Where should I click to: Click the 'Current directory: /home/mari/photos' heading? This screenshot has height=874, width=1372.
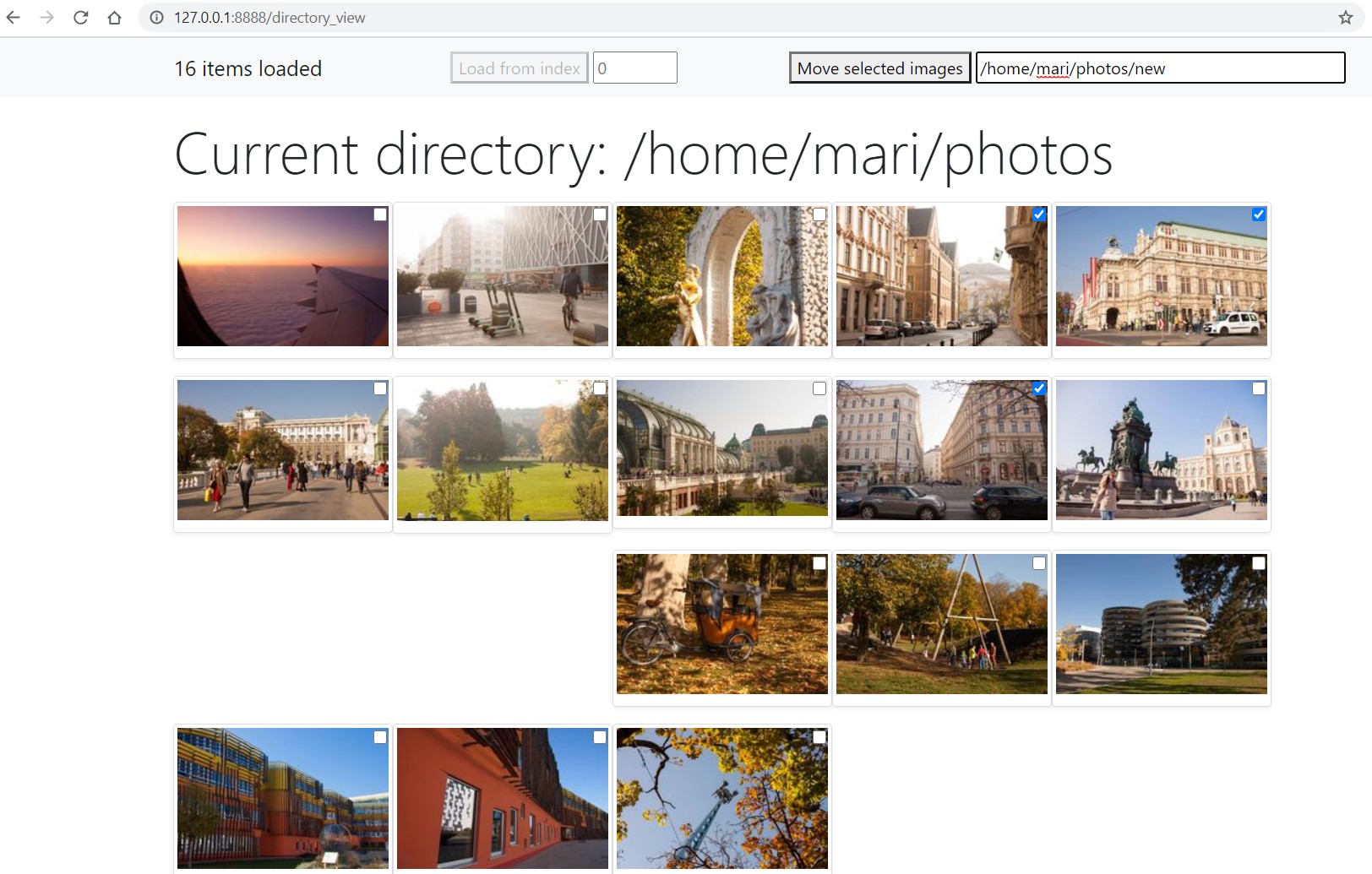tap(644, 155)
